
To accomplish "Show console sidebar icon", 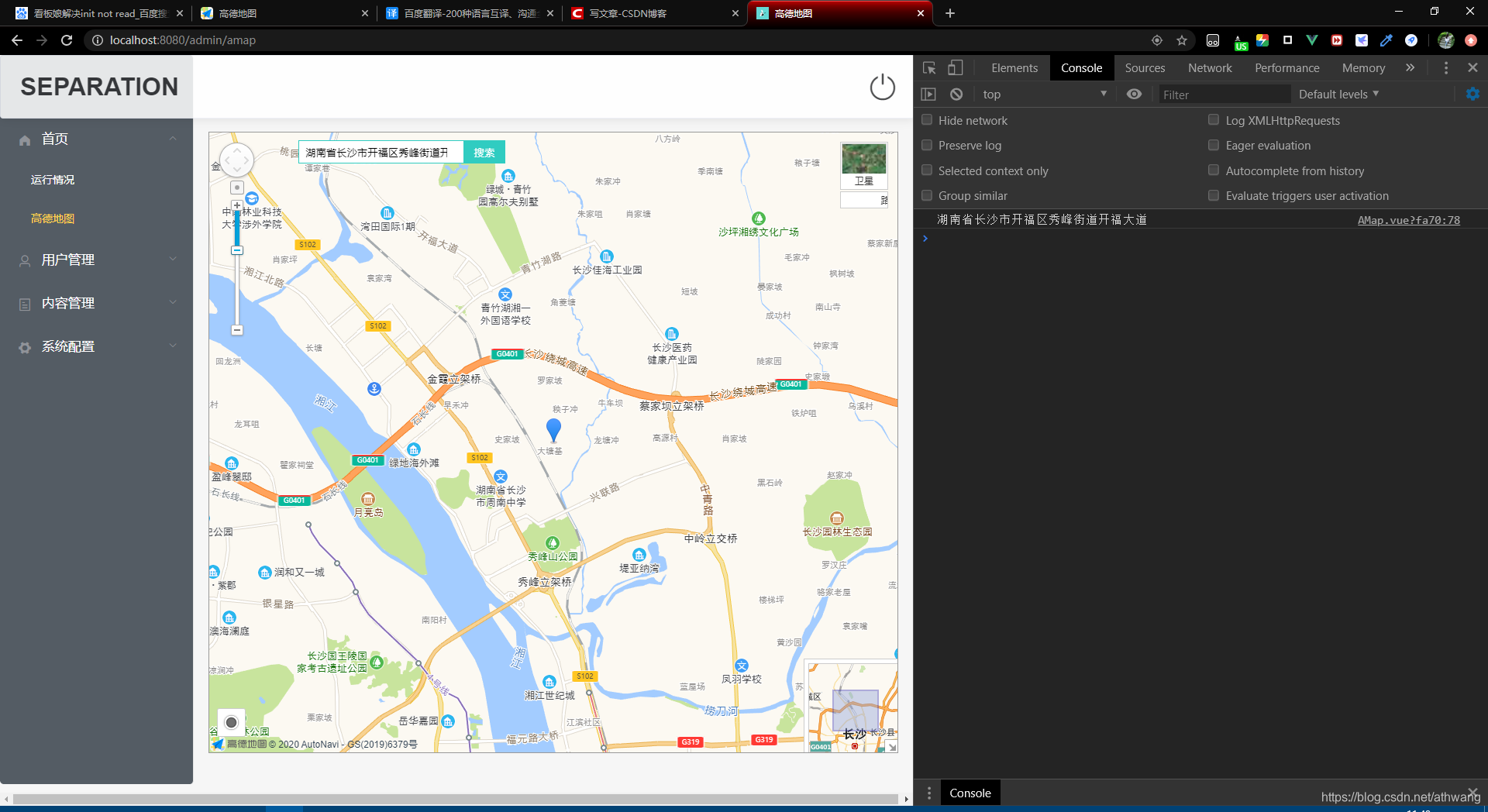I will [928, 95].
